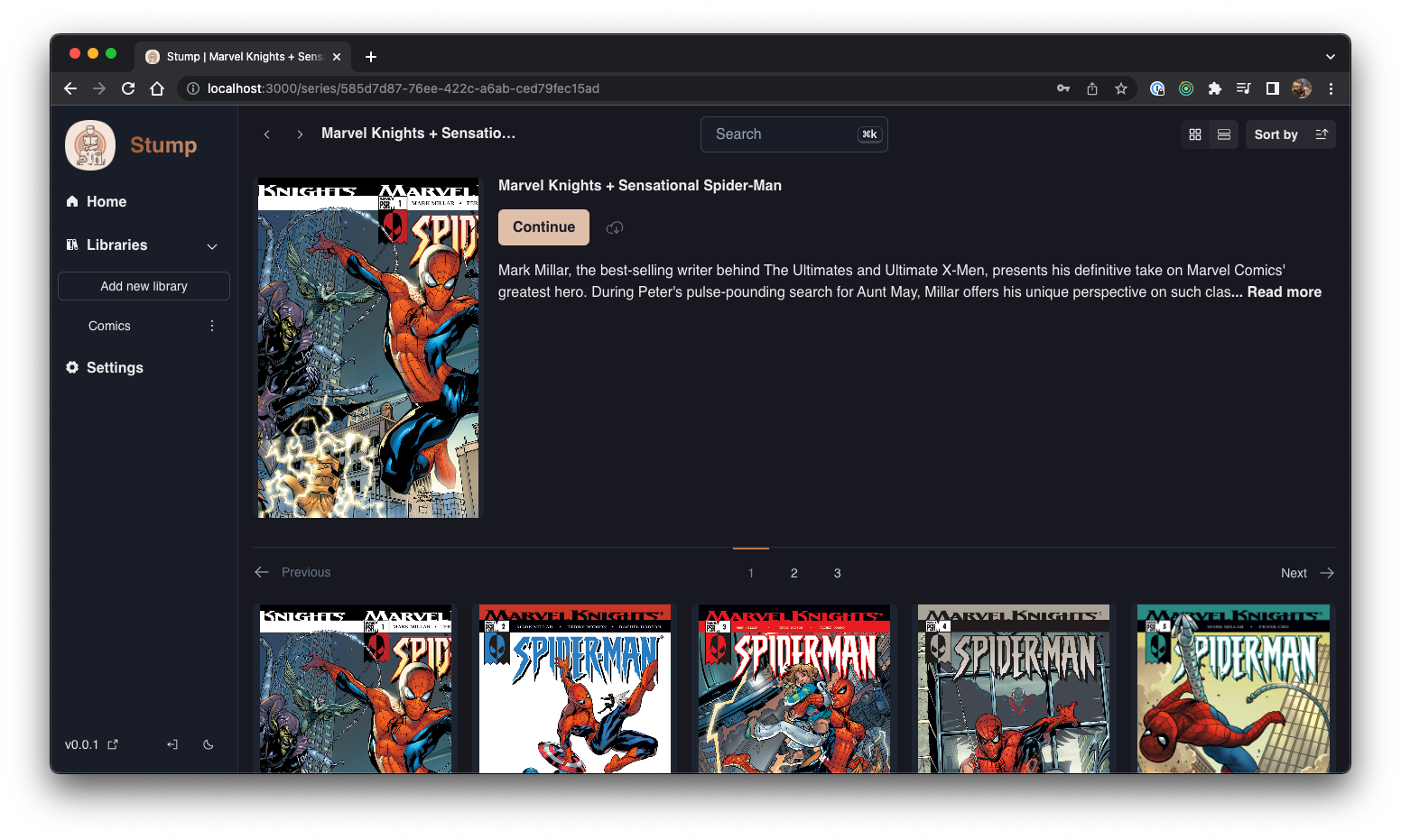The width and height of the screenshot is (1401, 840).
Task: Go to pagination page 2
Action: (794, 573)
